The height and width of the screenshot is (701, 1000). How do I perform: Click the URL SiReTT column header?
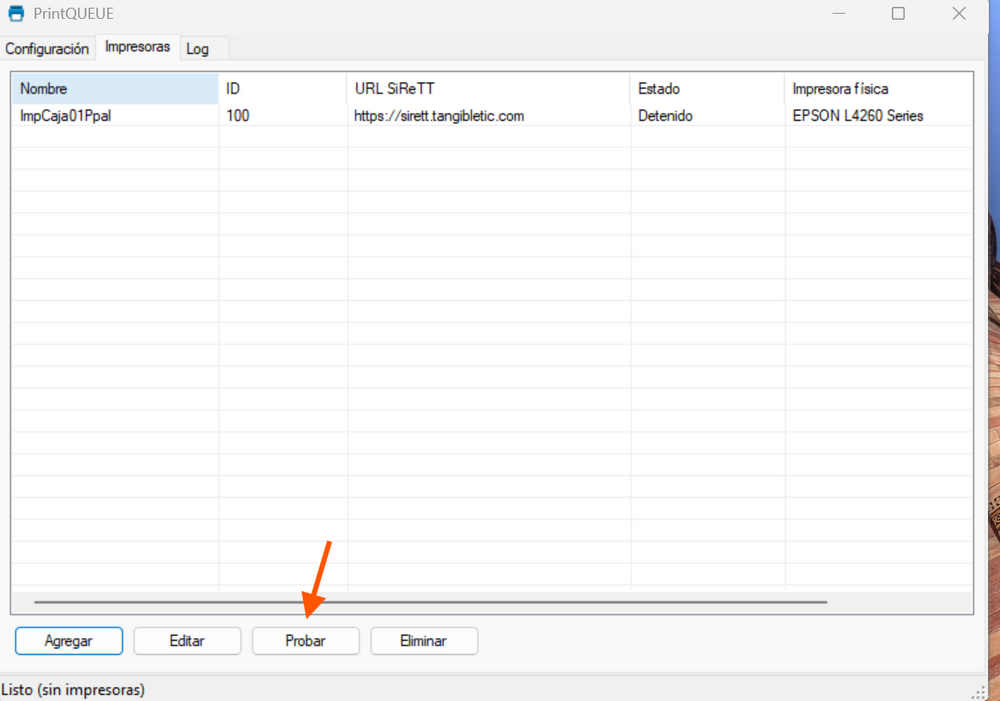click(489, 89)
